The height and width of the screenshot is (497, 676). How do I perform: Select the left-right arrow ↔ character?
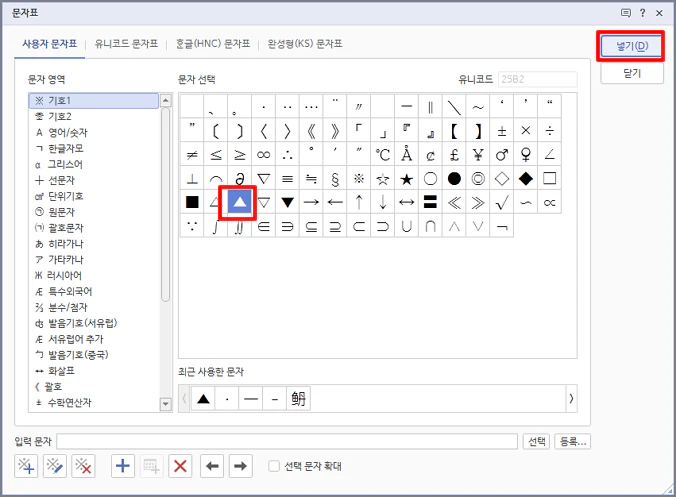407,202
